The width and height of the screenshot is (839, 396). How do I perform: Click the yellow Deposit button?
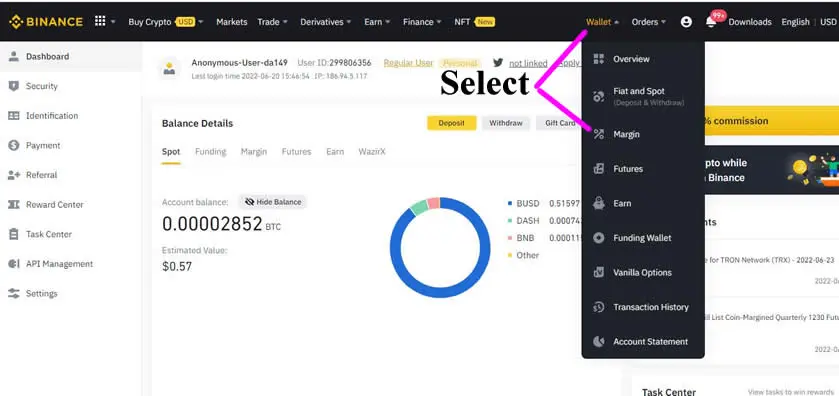click(452, 123)
